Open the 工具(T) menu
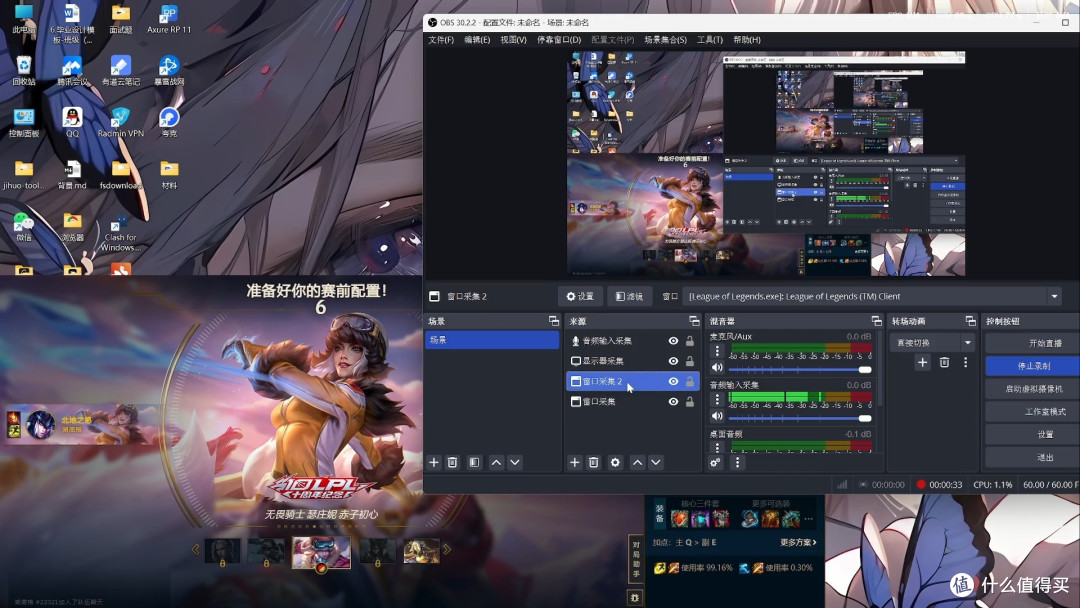 (x=709, y=40)
